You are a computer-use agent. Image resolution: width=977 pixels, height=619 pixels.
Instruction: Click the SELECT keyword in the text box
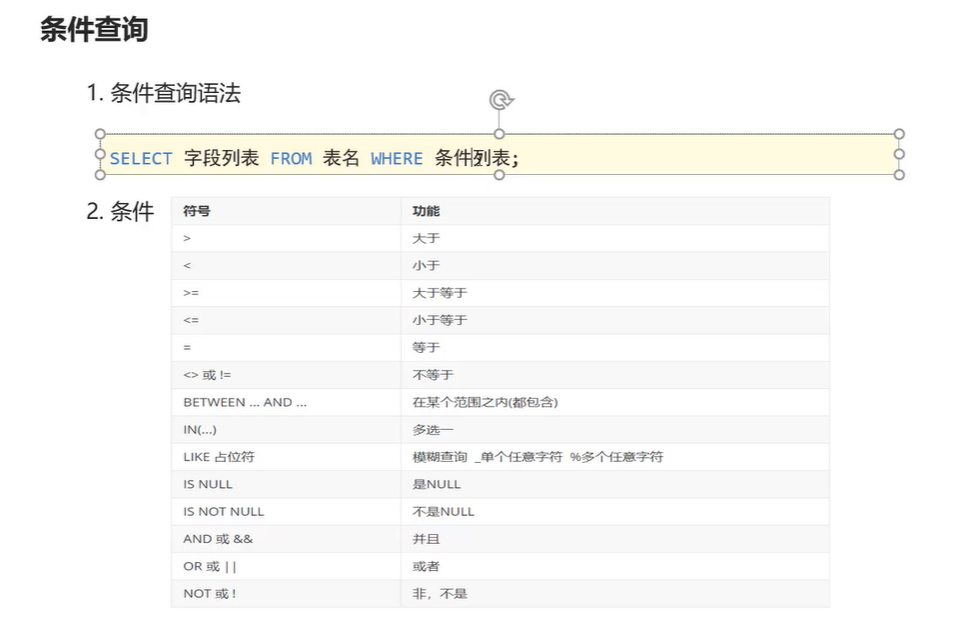point(141,159)
